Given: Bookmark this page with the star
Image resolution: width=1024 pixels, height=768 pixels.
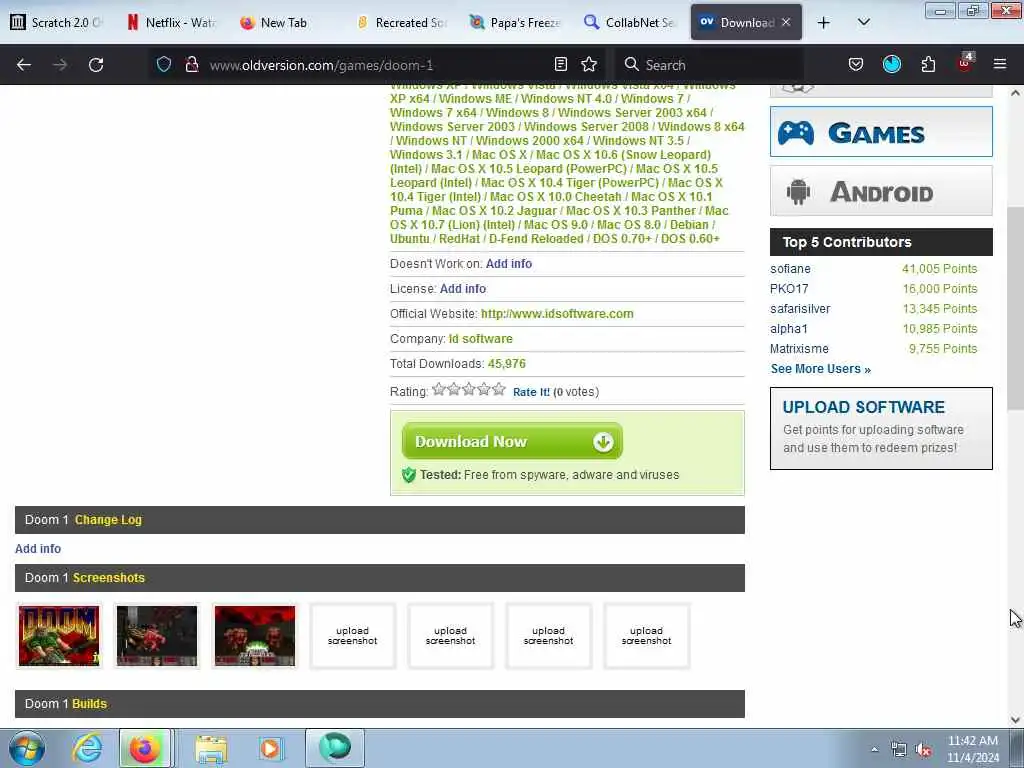Looking at the screenshot, I should click(589, 64).
